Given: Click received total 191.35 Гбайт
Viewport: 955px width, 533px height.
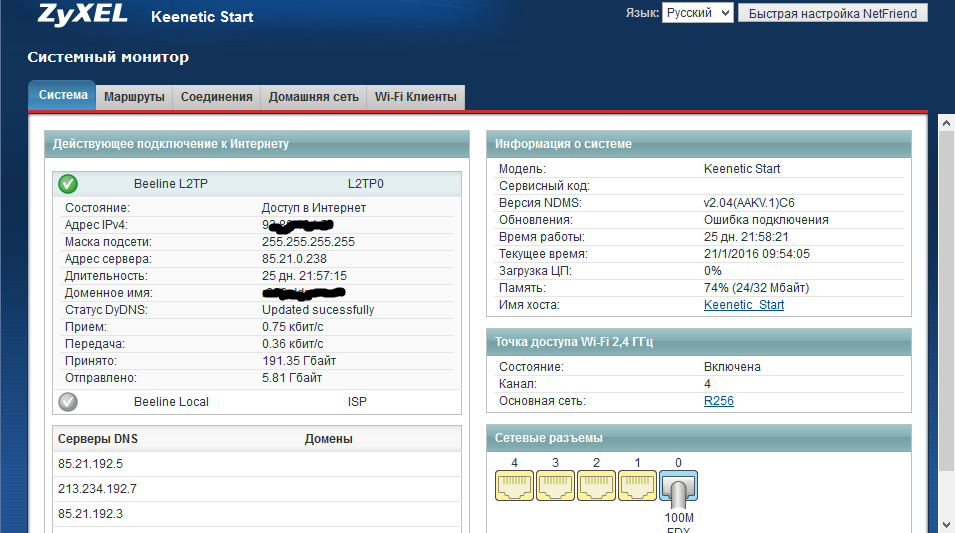Looking at the screenshot, I should coord(299,361).
